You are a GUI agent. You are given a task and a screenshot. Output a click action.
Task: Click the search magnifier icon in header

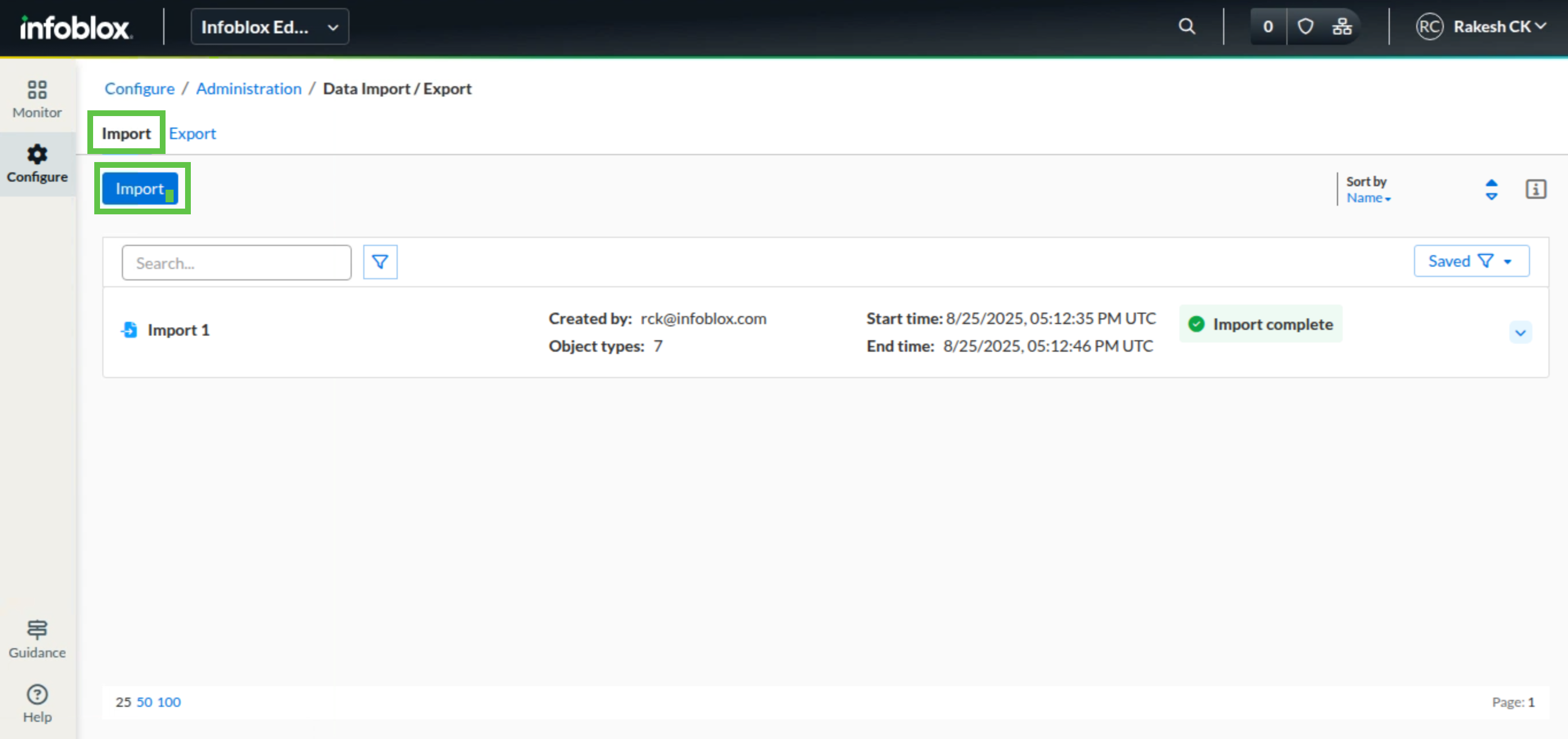(1186, 27)
